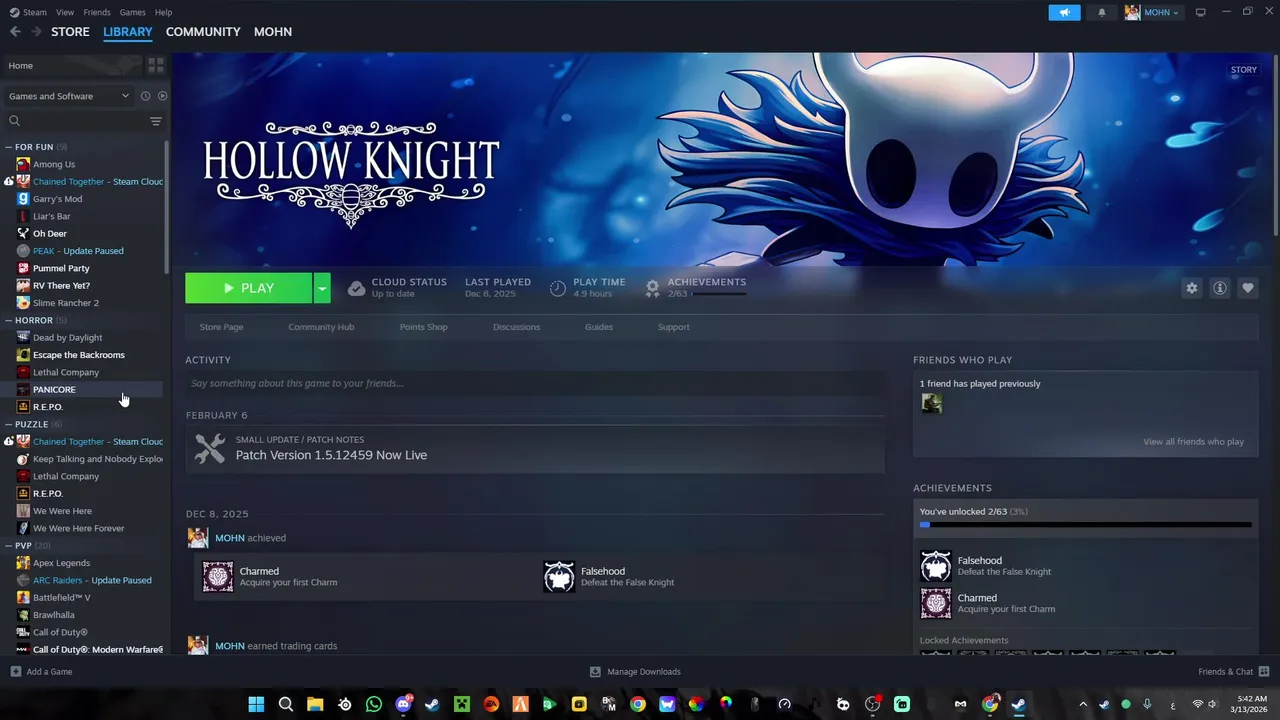
Task: Click the main page vertical scrollbar
Action: [1276, 146]
